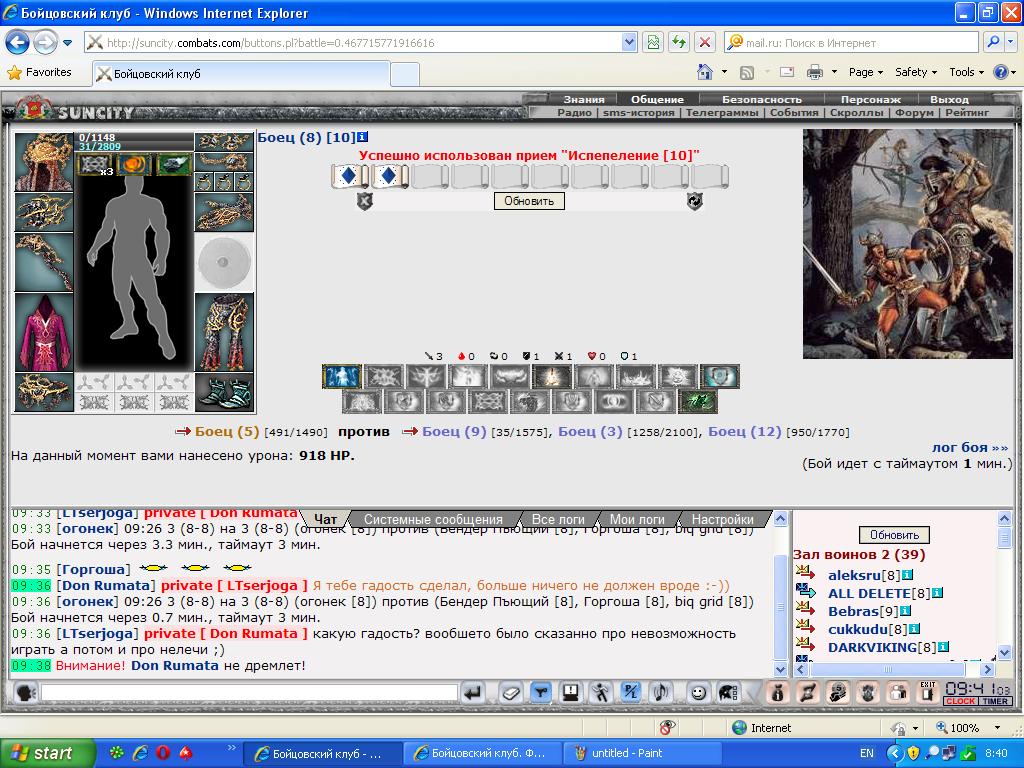This screenshot has width=1024, height=768.
Task: Open the Радио submenu link
Action: click(574, 112)
